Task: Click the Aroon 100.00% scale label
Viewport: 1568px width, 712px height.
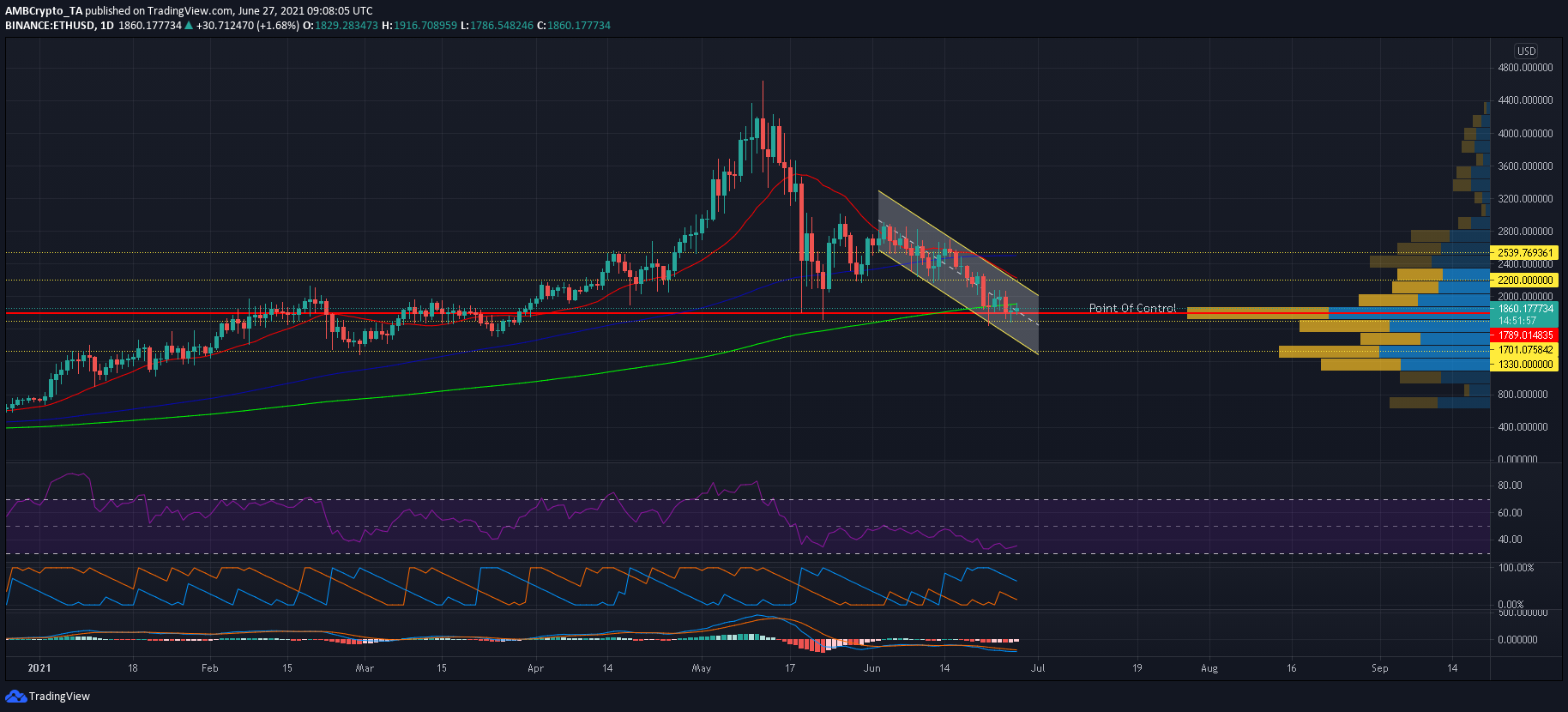Action: (x=1516, y=568)
